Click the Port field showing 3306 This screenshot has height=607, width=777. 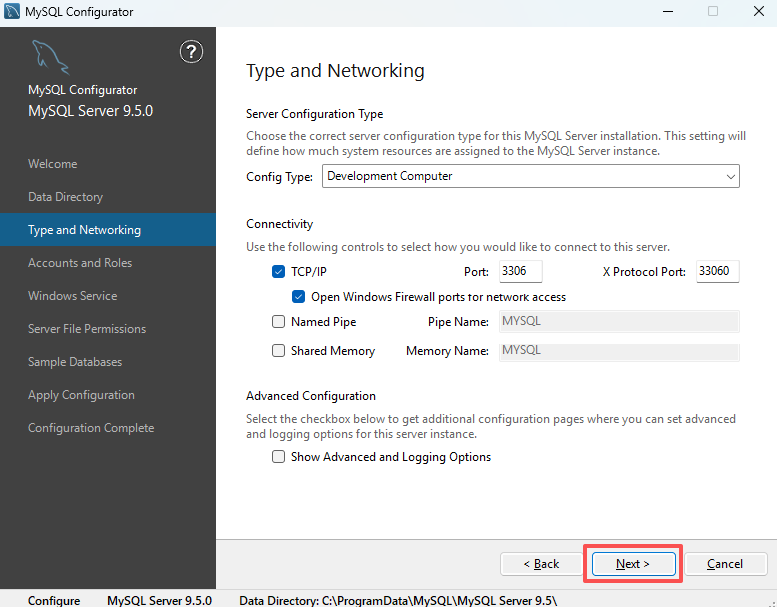[520, 272]
